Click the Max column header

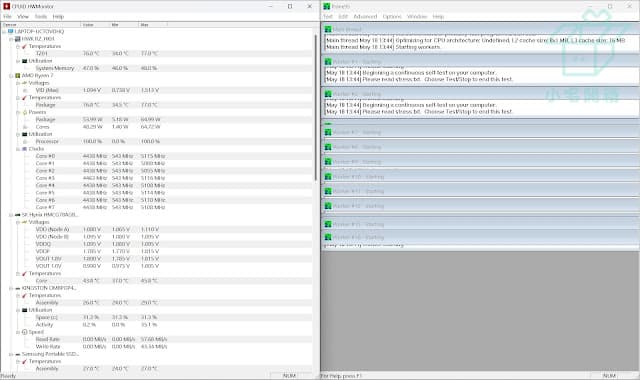tap(153, 25)
